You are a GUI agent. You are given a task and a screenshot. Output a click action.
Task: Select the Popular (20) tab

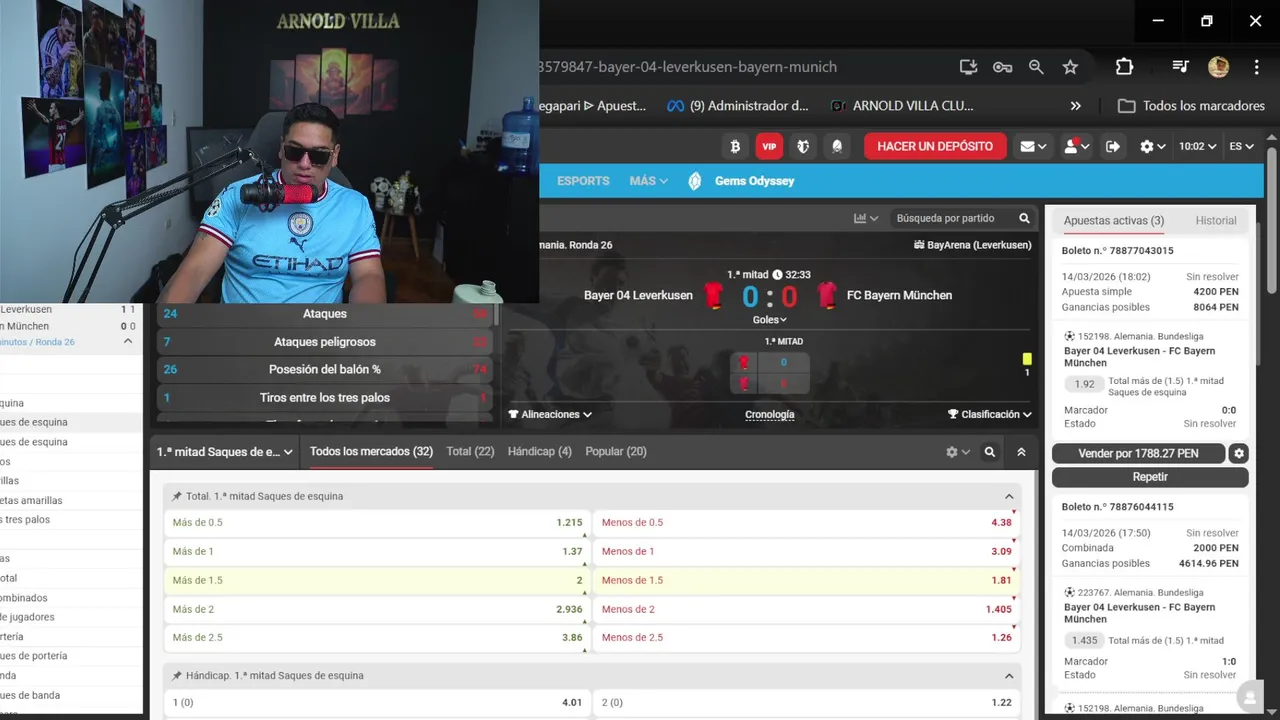(x=616, y=452)
